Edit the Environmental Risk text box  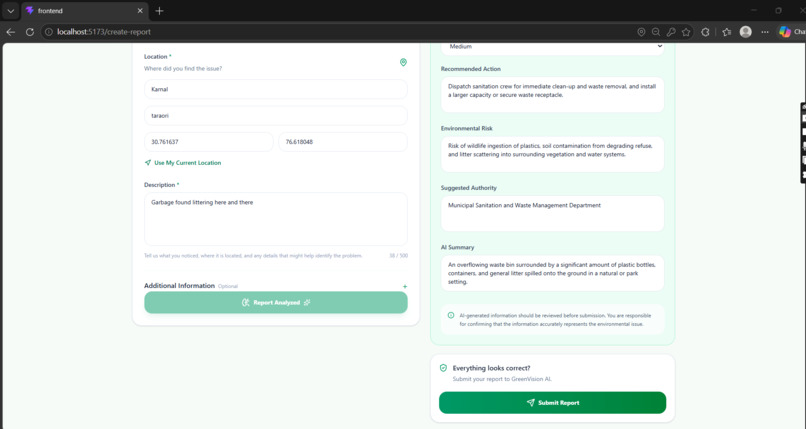(x=552, y=154)
